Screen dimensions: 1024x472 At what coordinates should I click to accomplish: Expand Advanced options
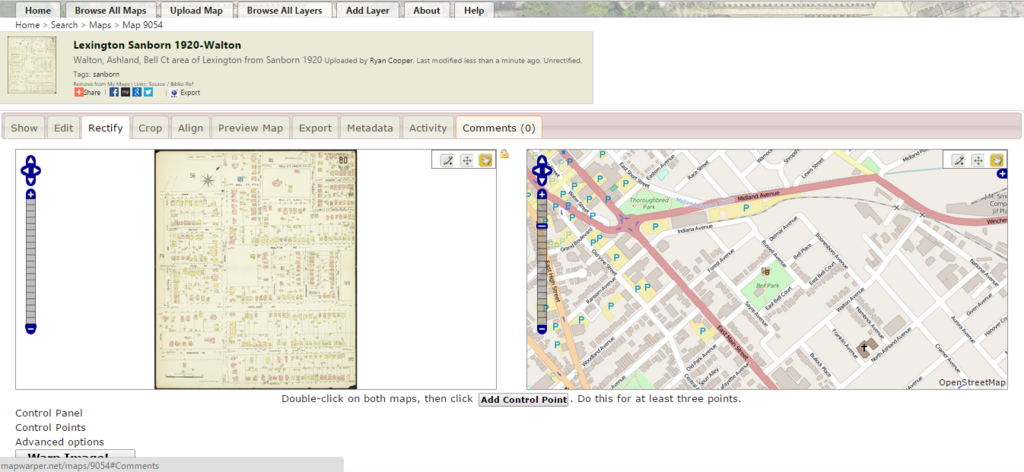[x=59, y=442]
